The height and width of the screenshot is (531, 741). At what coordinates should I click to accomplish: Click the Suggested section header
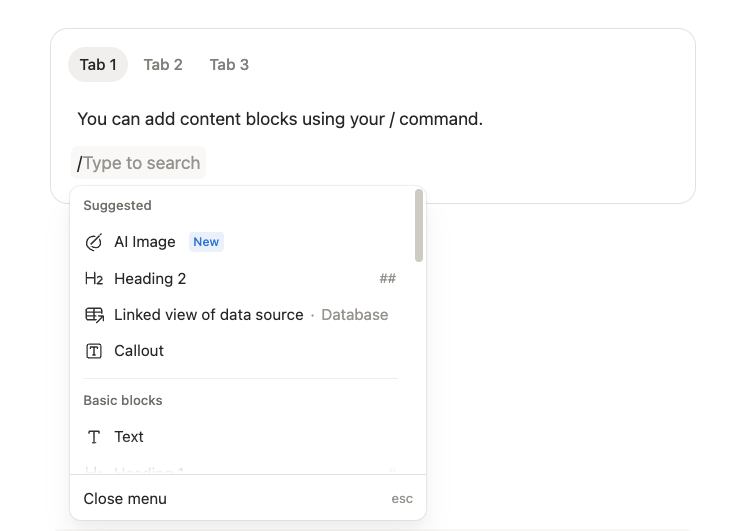pyautogui.click(x=118, y=206)
